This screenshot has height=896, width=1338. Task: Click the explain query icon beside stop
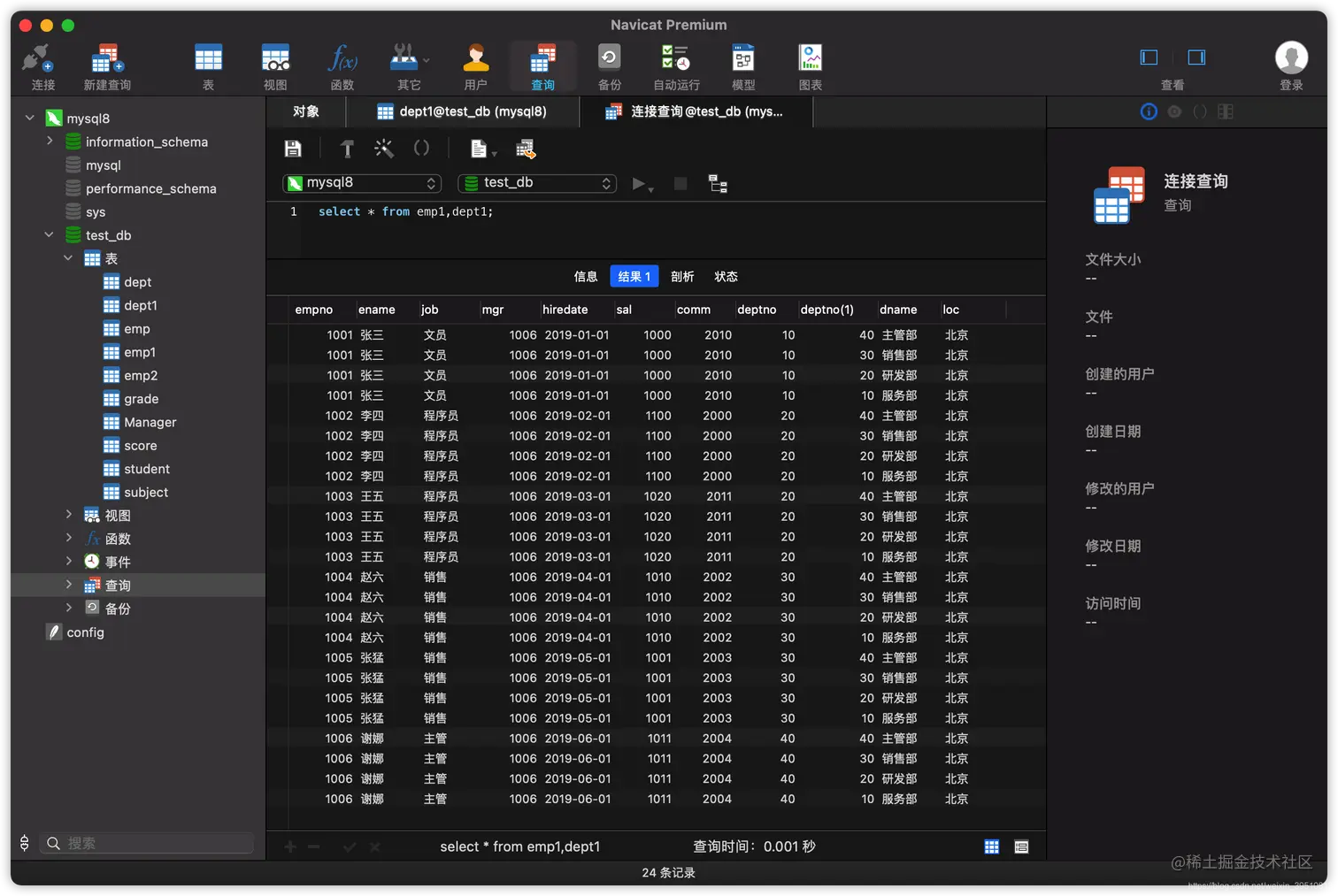[x=718, y=183]
